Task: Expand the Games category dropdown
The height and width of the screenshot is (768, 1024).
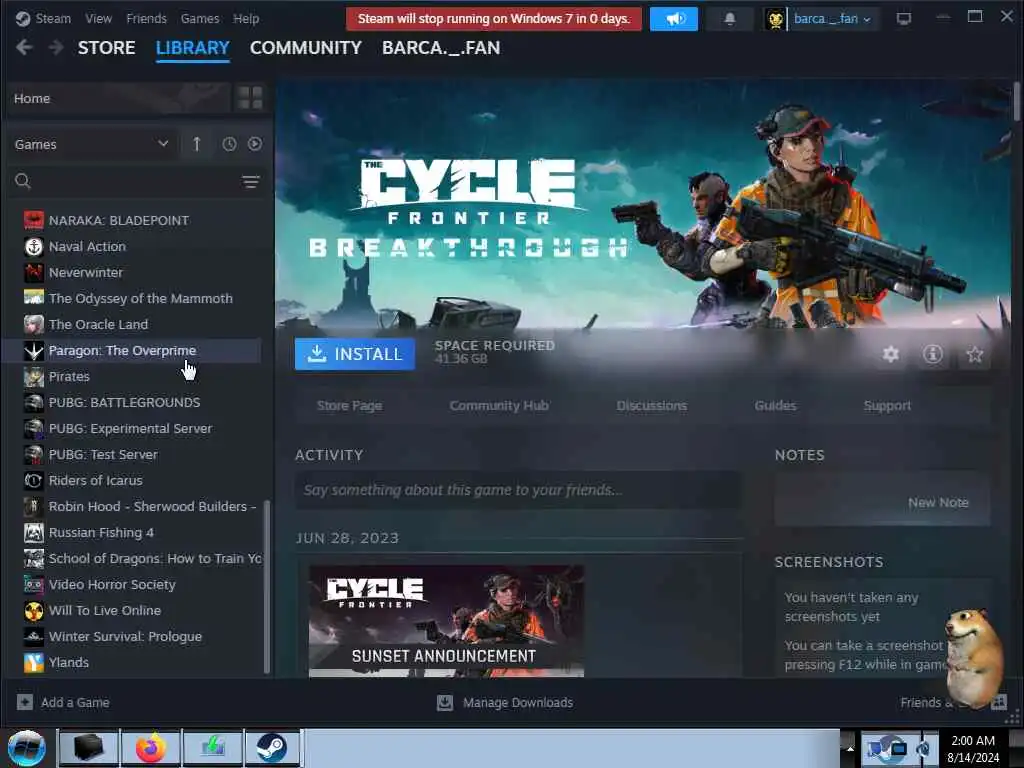Action: point(91,144)
